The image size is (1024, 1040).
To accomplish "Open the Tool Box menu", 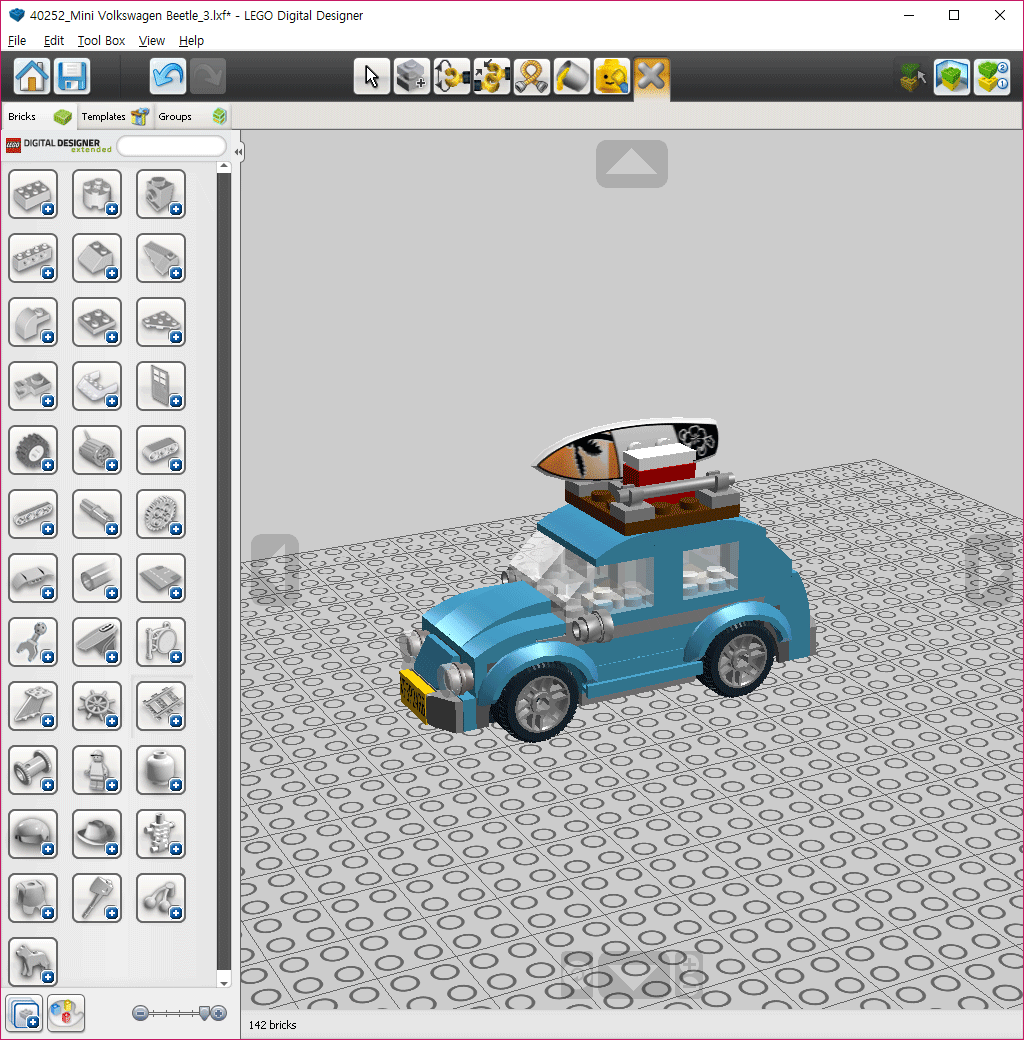I will [x=101, y=41].
